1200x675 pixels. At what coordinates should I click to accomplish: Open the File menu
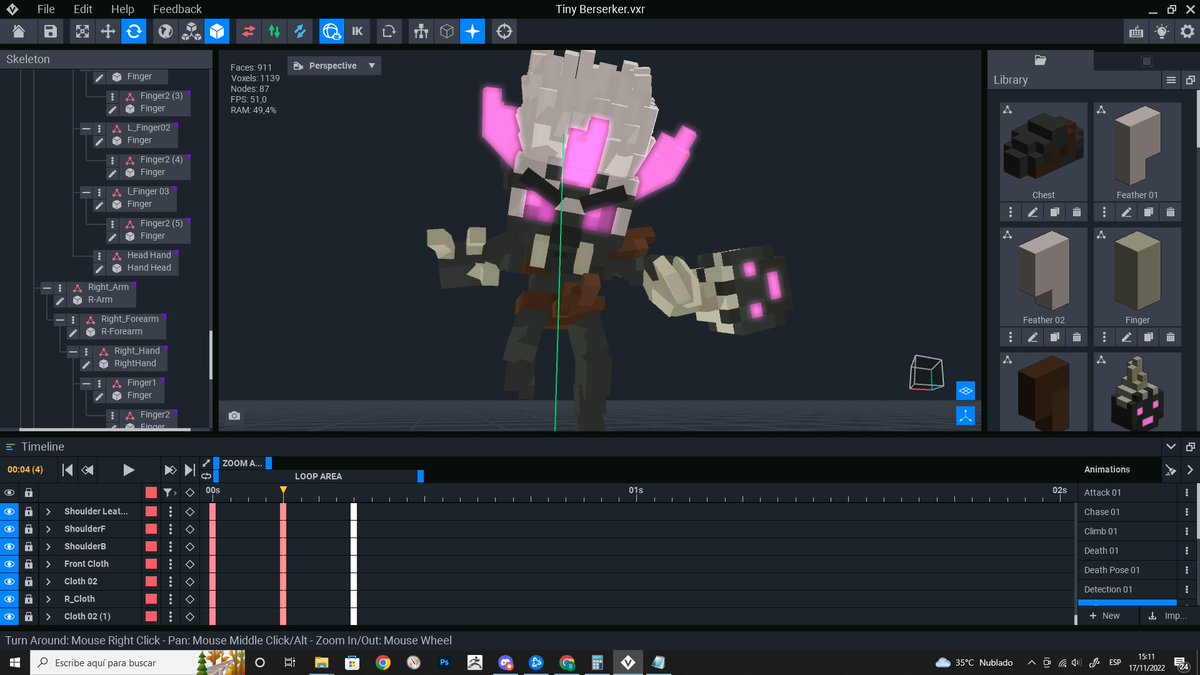pos(46,9)
